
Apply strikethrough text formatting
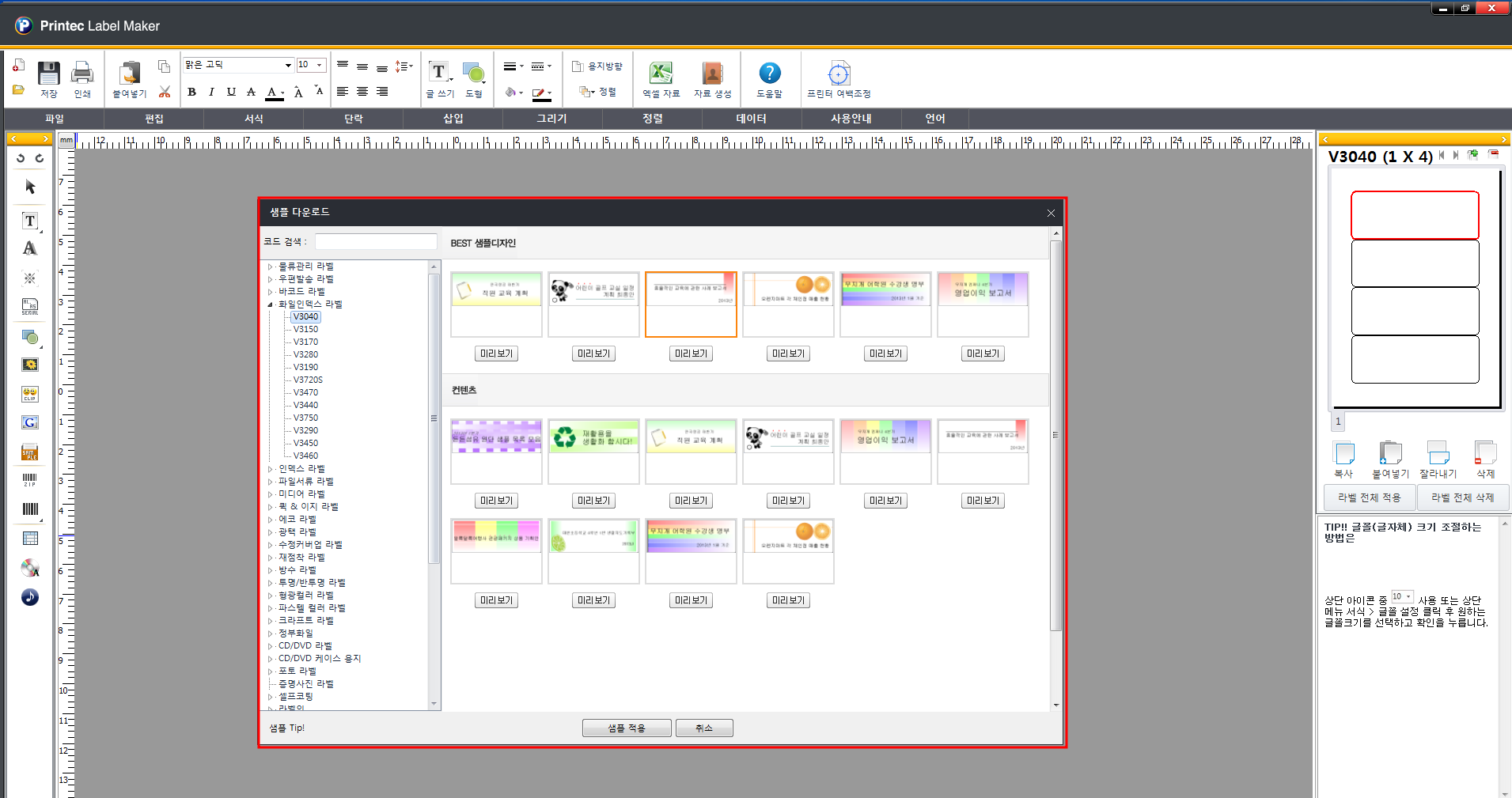251,92
